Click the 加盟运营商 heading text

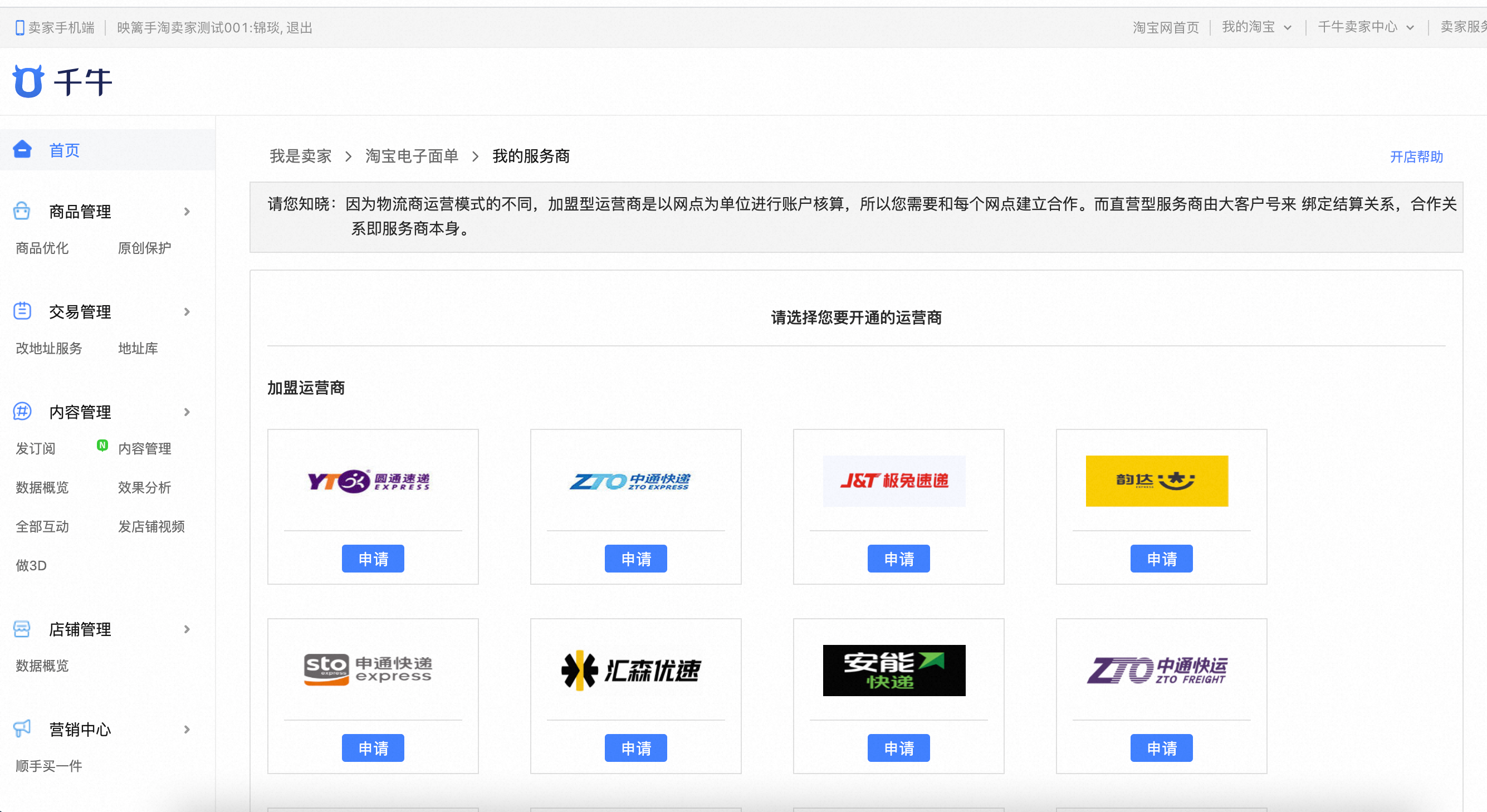point(306,388)
